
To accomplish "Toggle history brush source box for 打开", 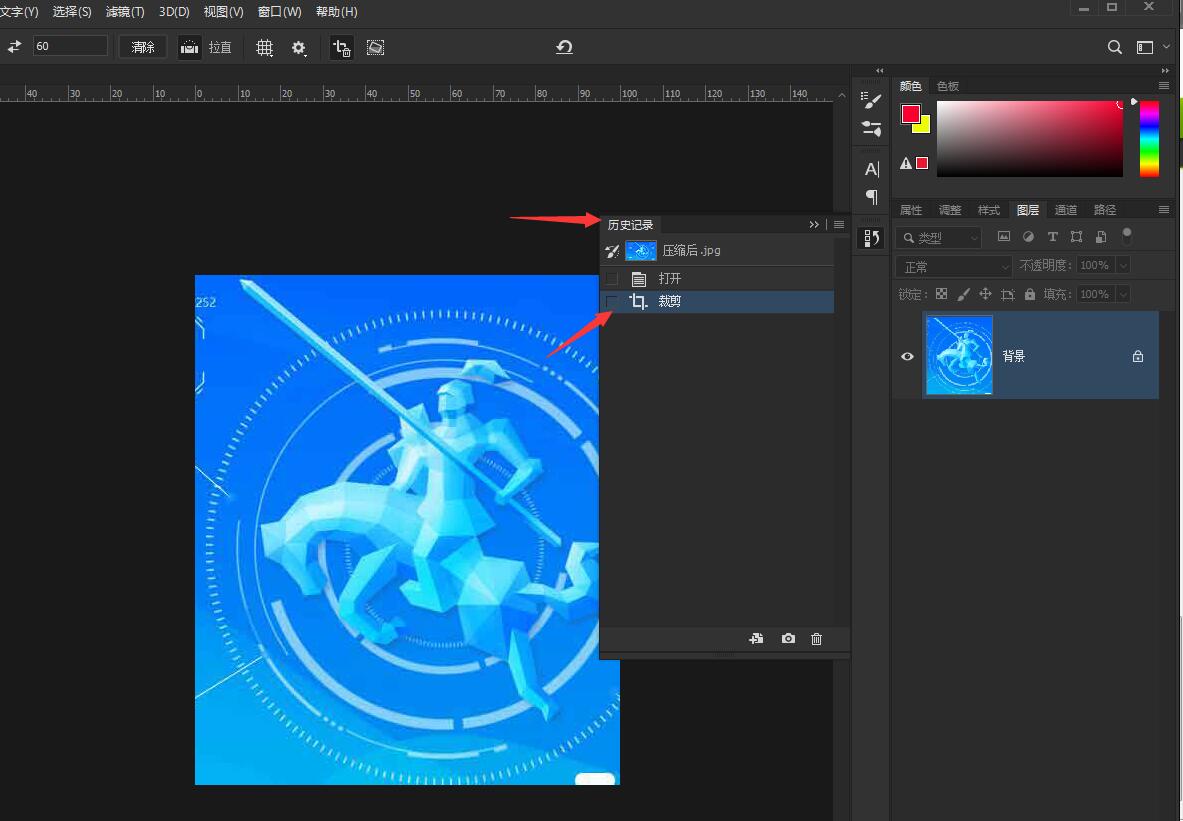I will coord(612,279).
